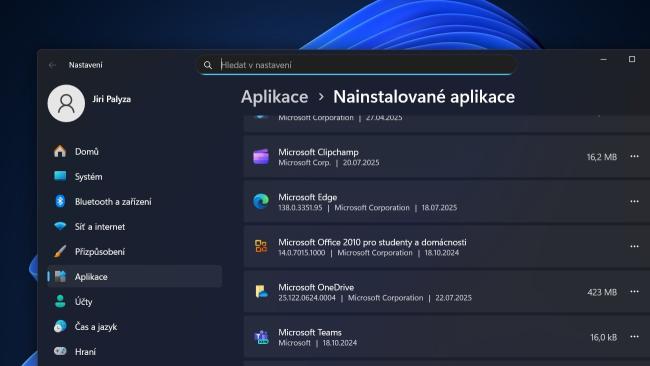Click the OneDrive date 22.07.2025
The width and height of the screenshot is (650, 366).
point(454,298)
